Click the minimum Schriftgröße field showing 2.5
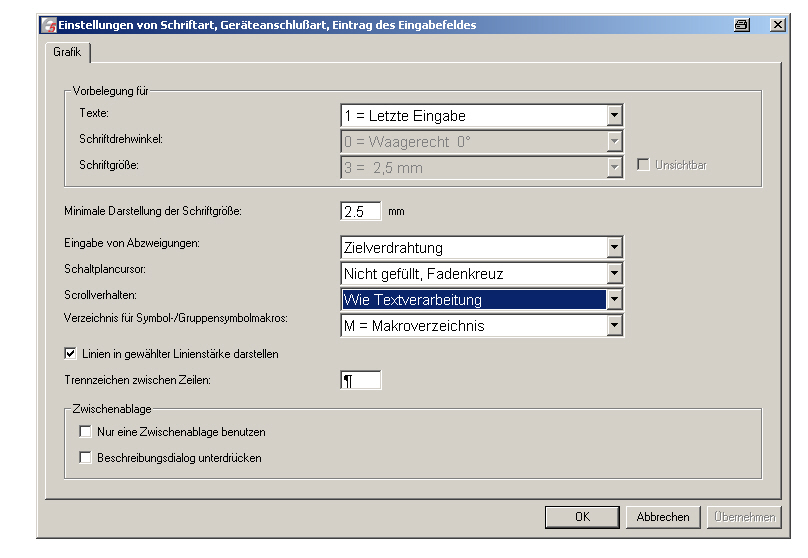 tap(361, 211)
